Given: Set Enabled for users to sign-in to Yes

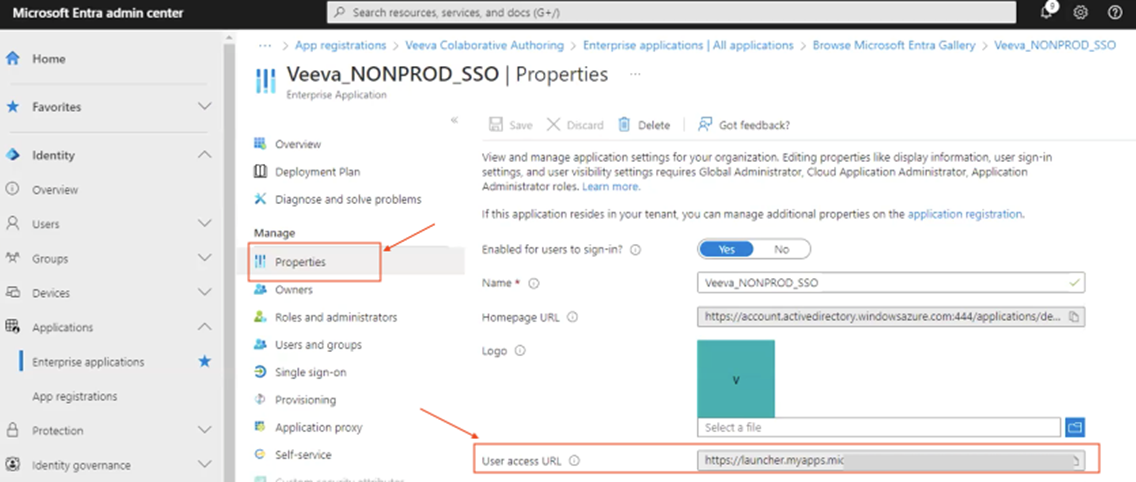Looking at the screenshot, I should [727, 249].
